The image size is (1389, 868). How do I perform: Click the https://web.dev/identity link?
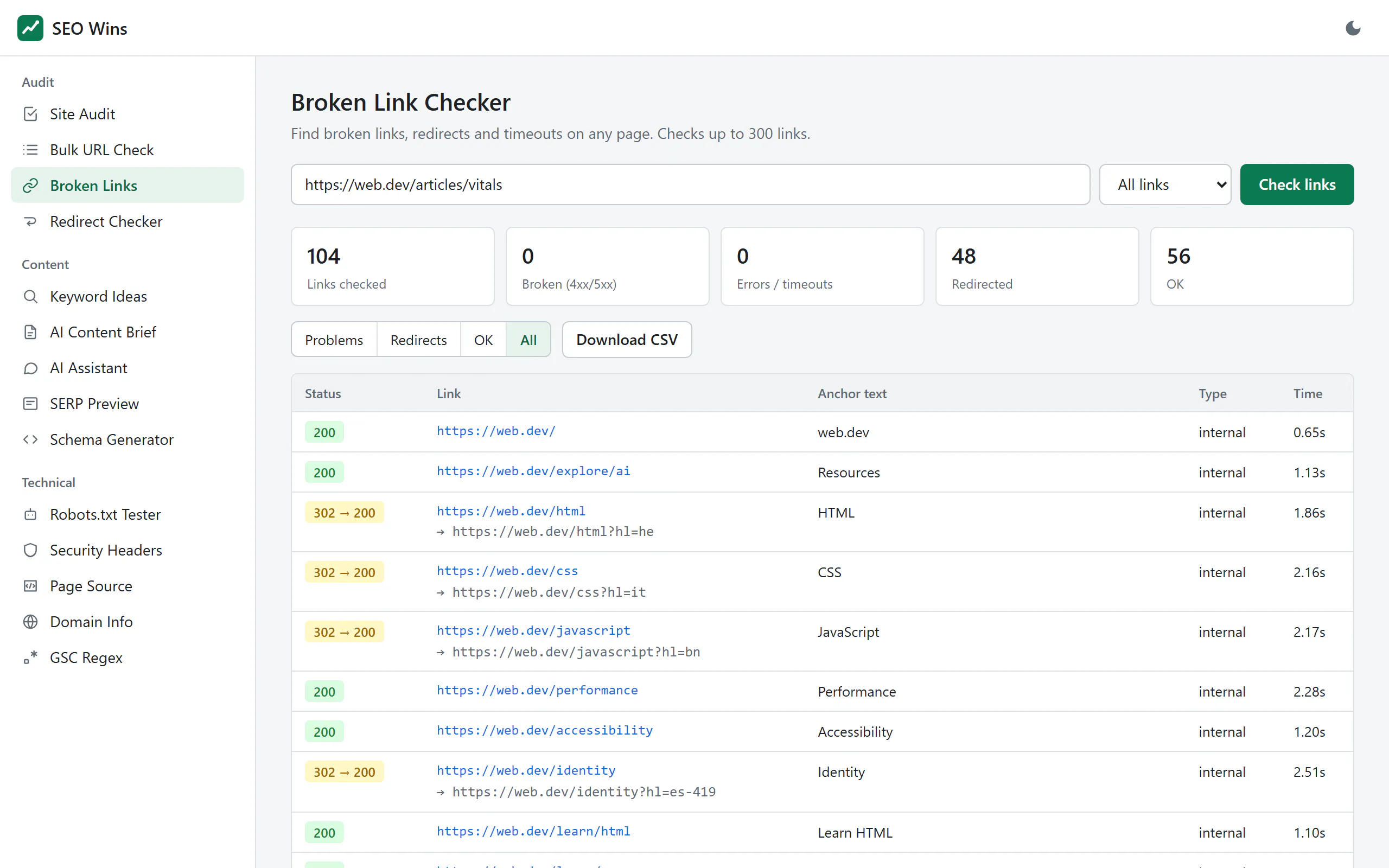(x=526, y=770)
